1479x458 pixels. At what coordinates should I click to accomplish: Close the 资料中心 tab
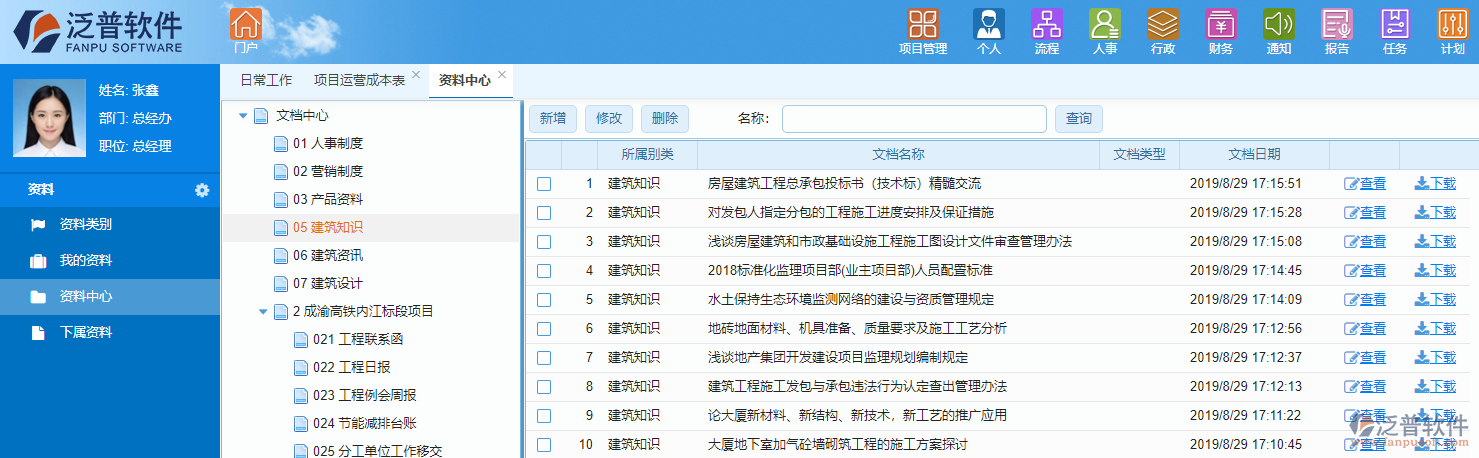[x=502, y=75]
